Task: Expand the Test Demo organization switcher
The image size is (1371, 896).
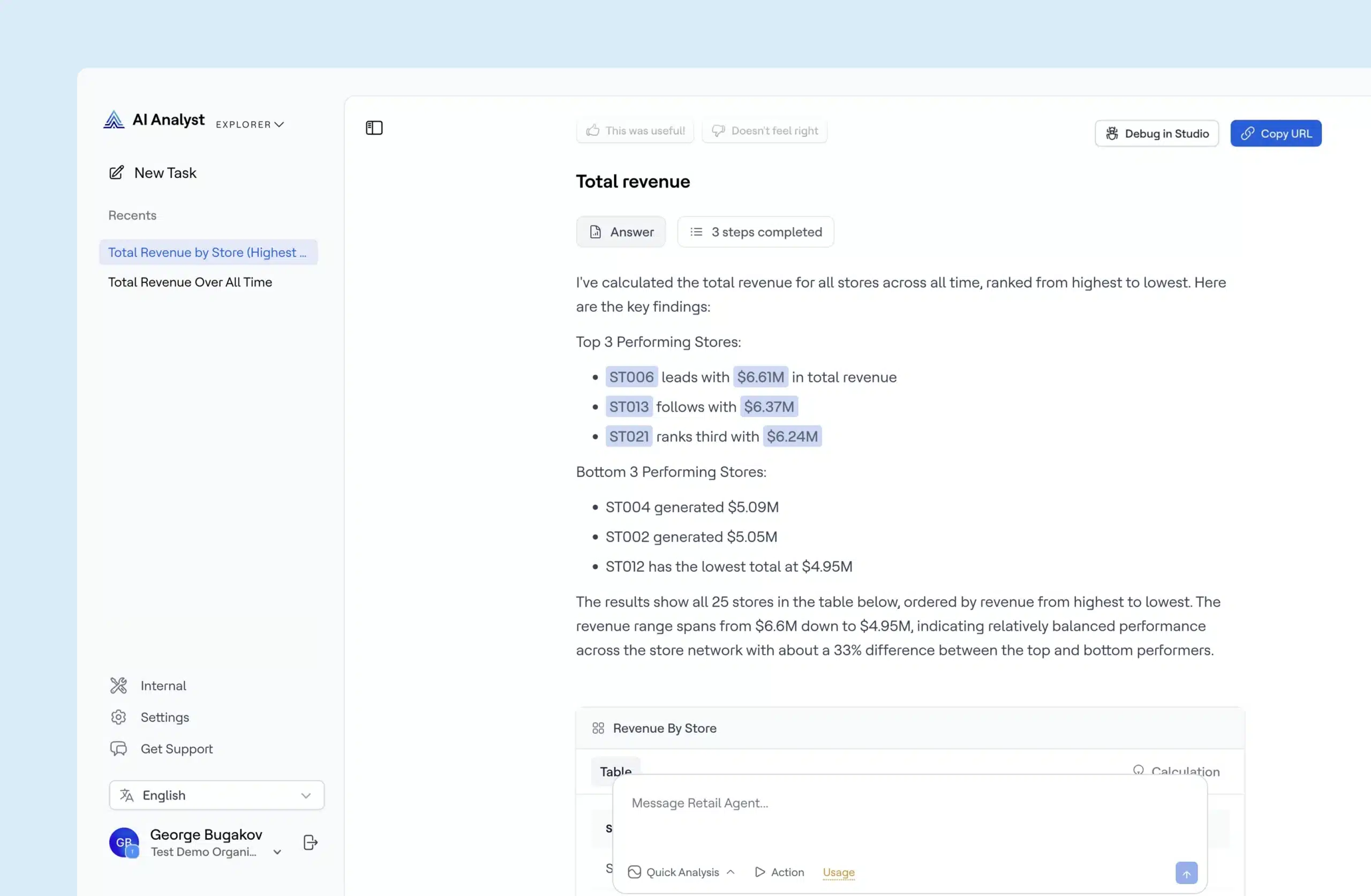Action: [x=277, y=851]
